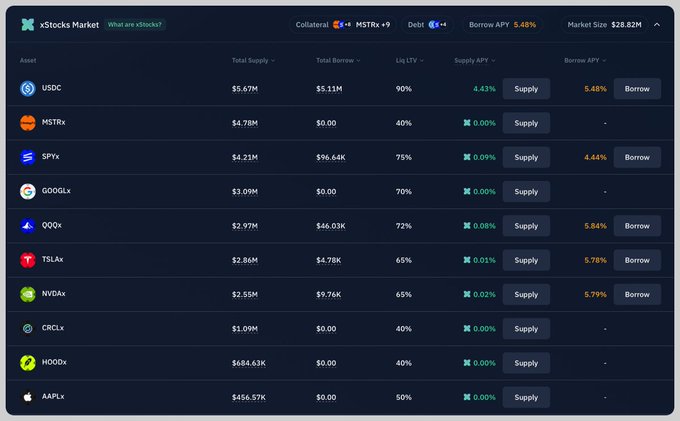Borrow QQQx
This screenshot has height=421, width=680.
pyautogui.click(x=637, y=225)
